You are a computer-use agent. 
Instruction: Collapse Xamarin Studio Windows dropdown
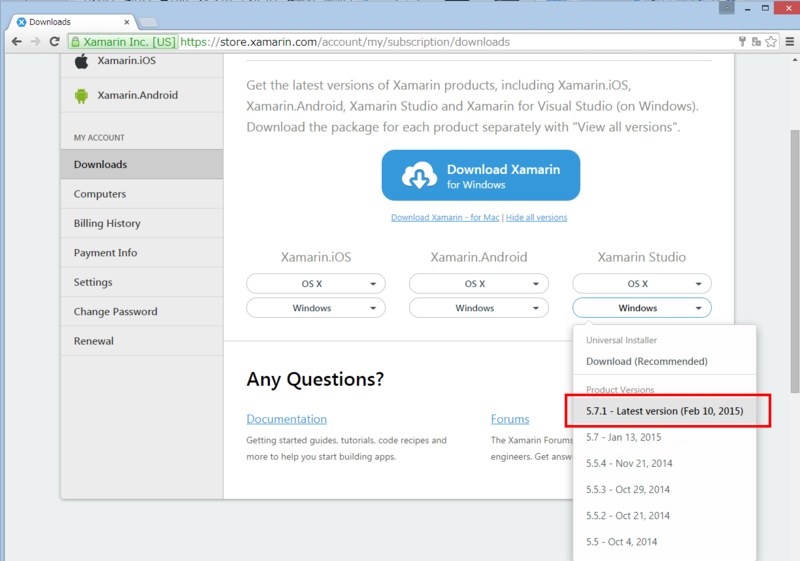[x=642, y=308]
